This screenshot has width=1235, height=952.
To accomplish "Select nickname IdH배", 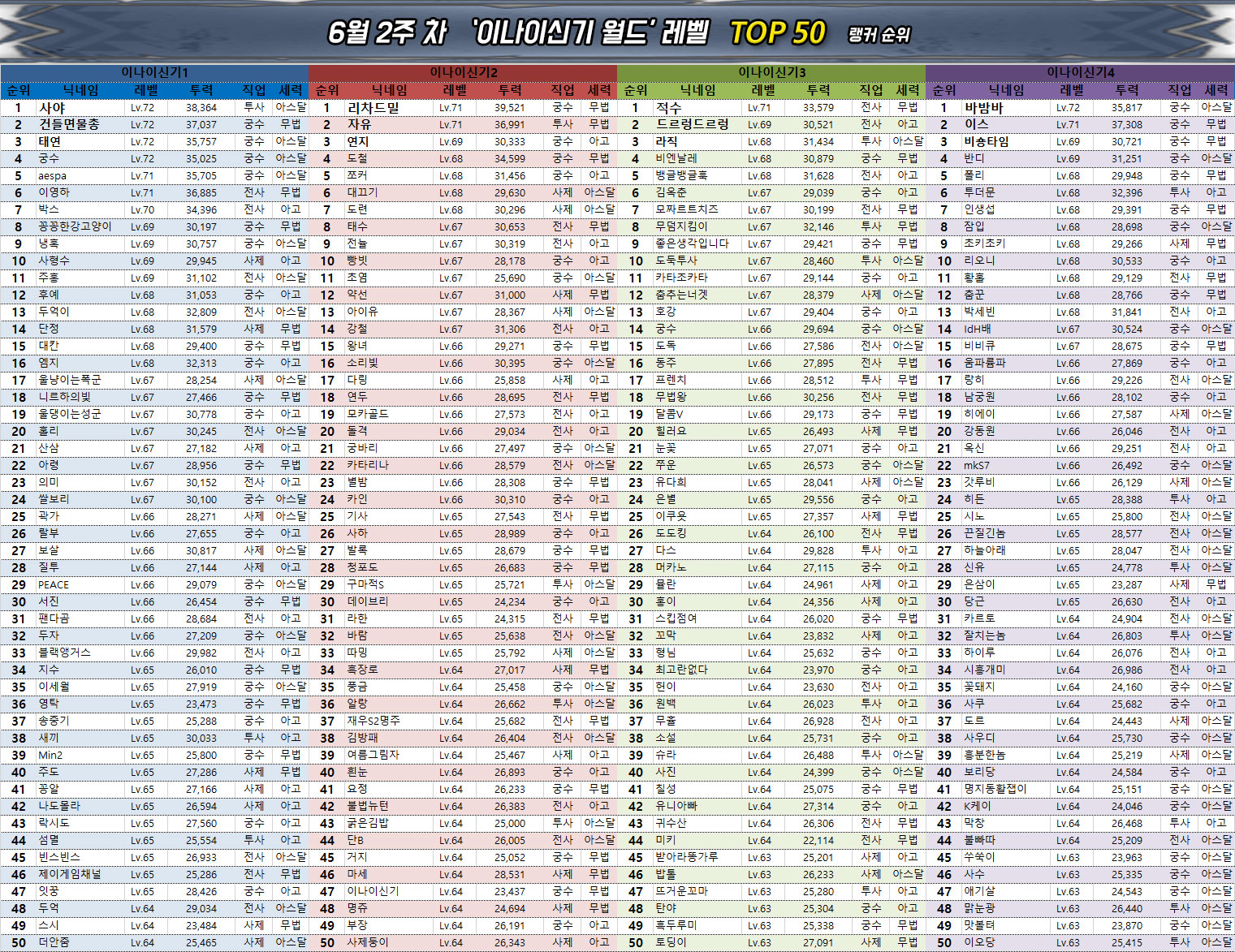I will [978, 329].
